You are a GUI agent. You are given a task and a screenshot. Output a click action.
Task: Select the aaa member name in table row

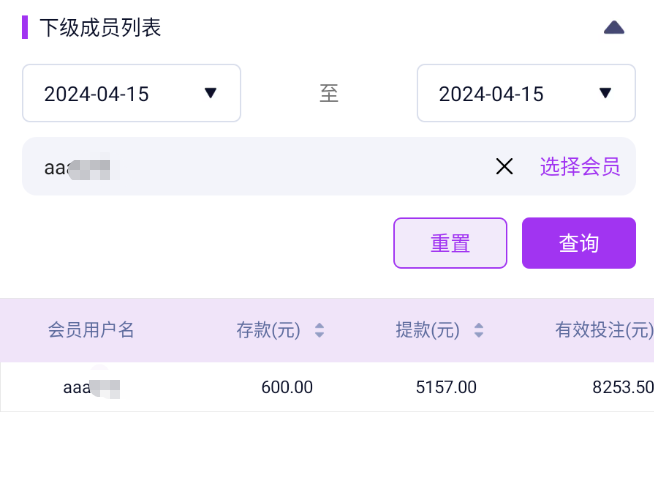91,387
